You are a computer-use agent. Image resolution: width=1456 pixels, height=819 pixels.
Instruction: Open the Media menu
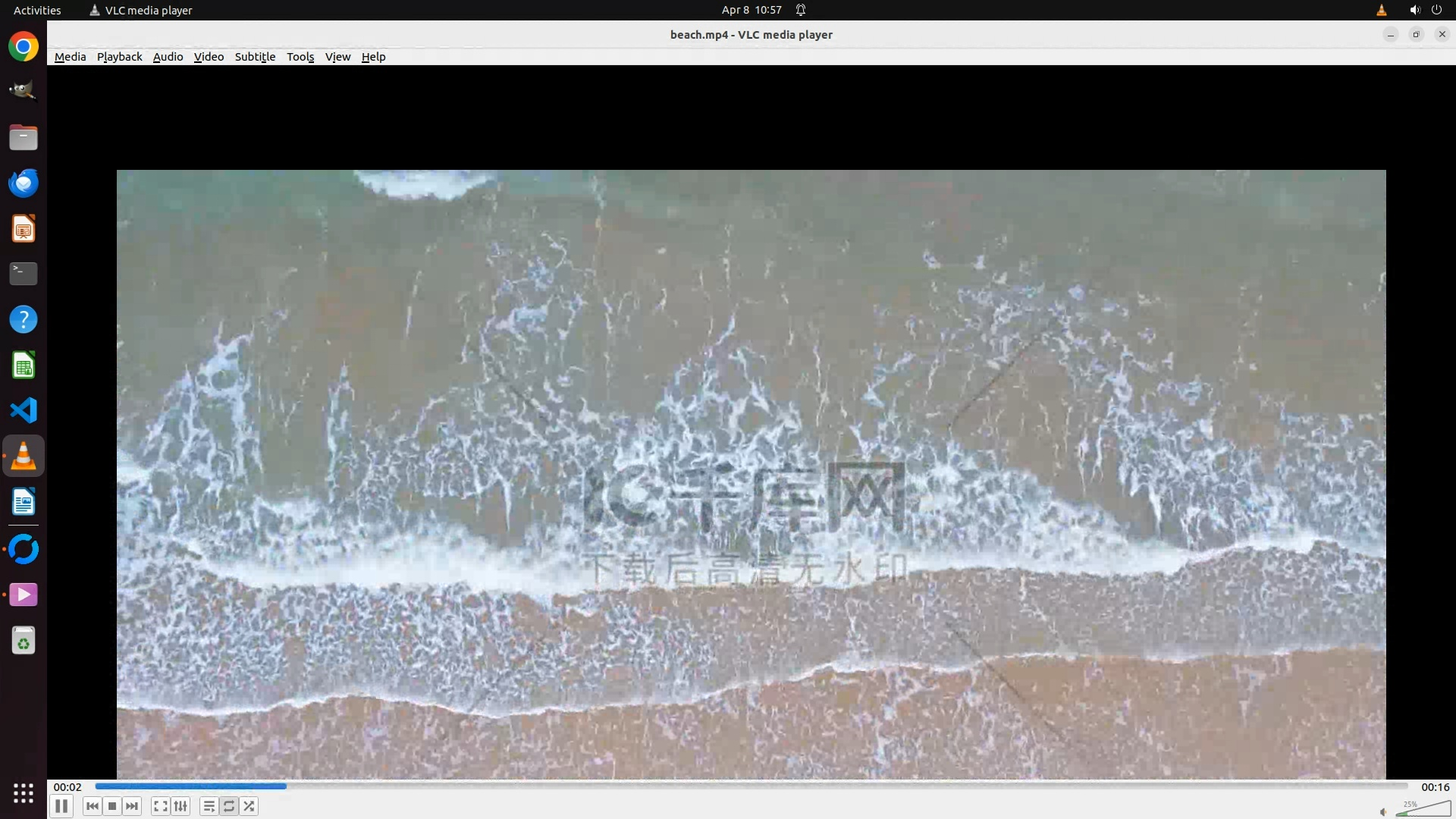[70, 57]
